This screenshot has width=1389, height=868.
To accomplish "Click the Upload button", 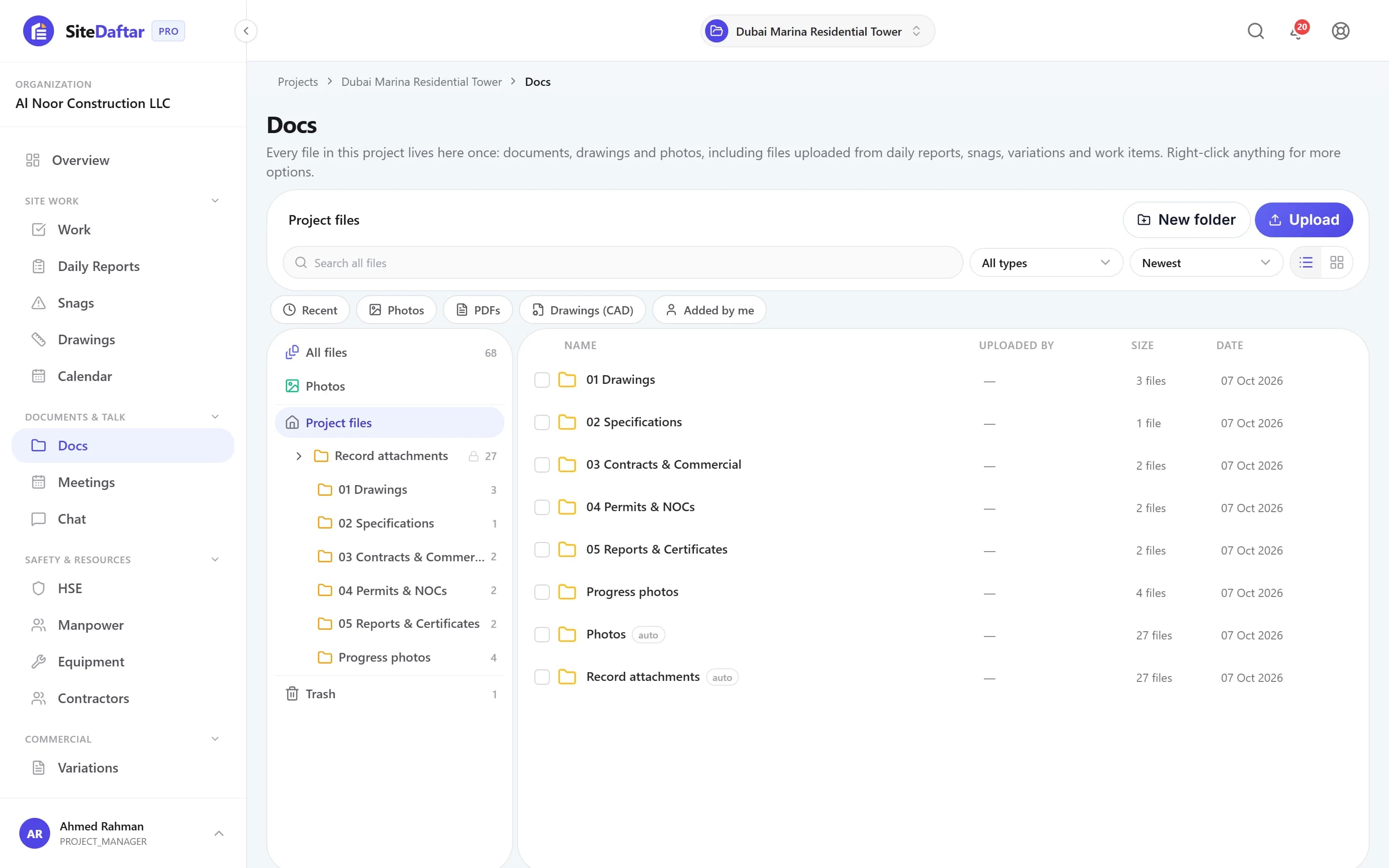I will click(x=1304, y=220).
